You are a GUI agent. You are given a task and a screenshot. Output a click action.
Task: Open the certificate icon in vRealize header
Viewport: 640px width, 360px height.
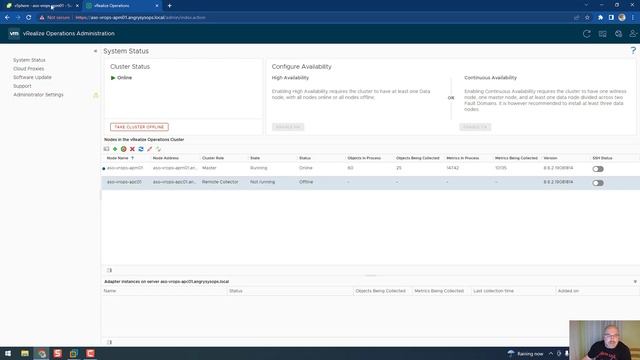click(602, 34)
